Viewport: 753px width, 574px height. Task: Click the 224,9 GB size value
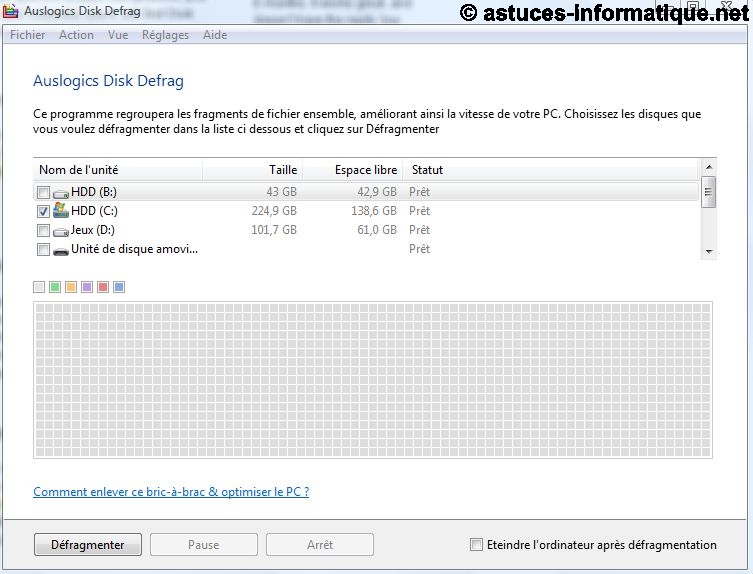click(x=274, y=211)
